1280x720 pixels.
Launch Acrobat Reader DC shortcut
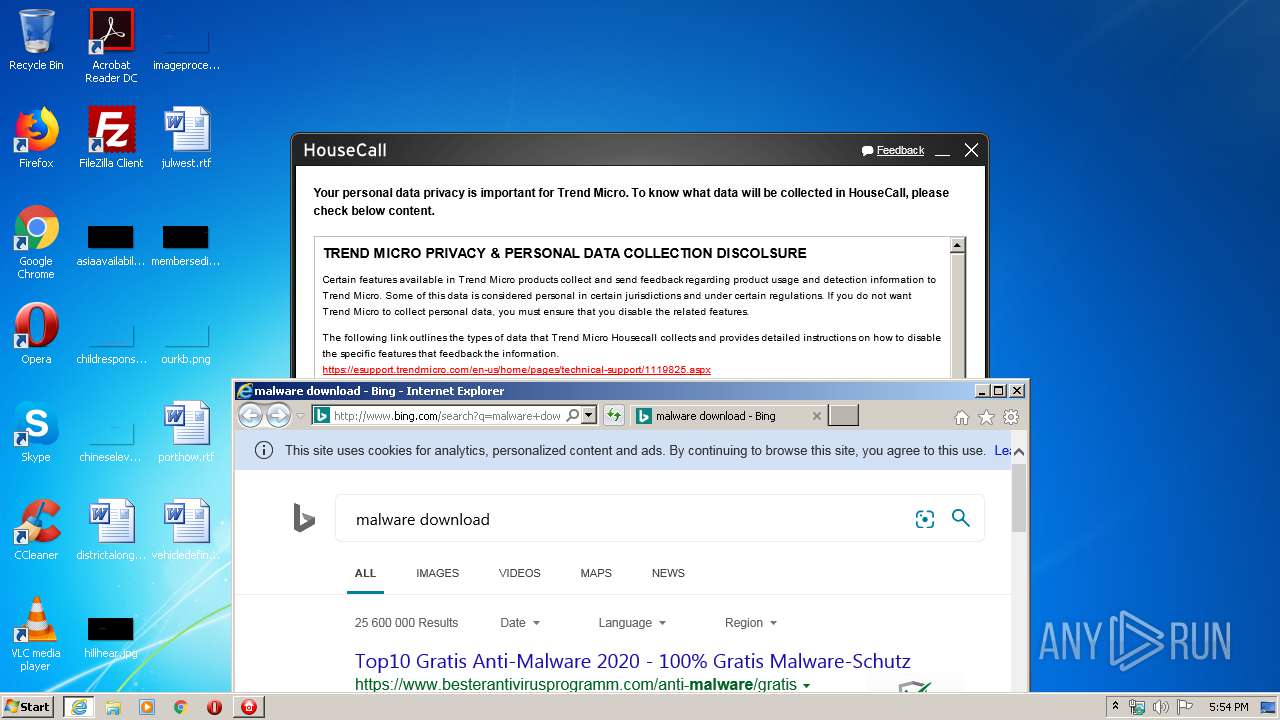point(111,45)
